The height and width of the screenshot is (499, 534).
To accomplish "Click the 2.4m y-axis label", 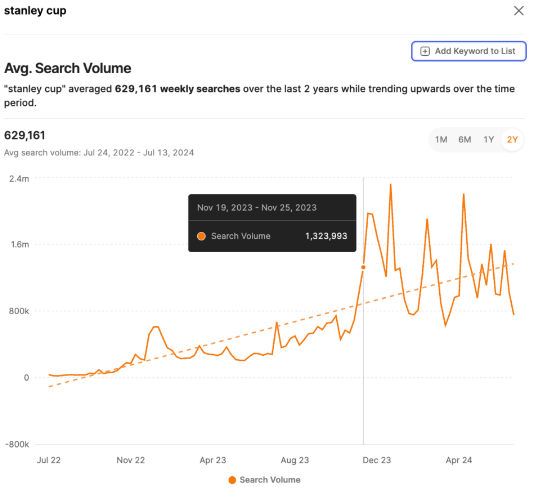I will (19, 179).
